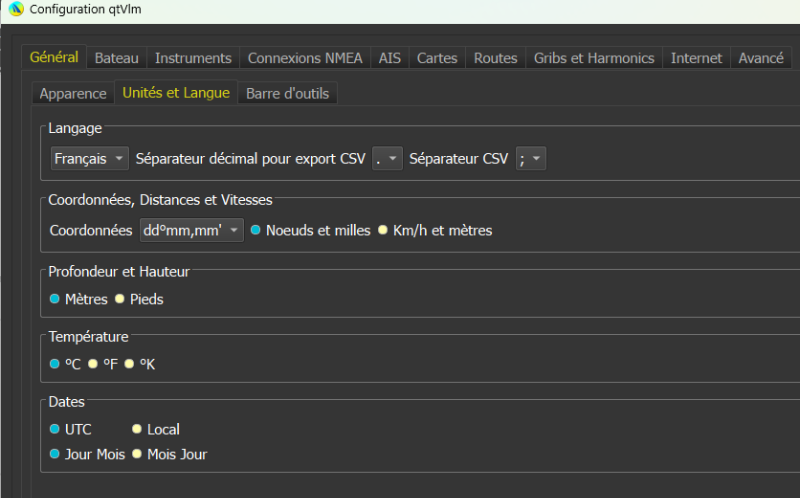Expand the Séparateur CSV dropdown
Viewport: 800px width, 498px height.
[531, 158]
